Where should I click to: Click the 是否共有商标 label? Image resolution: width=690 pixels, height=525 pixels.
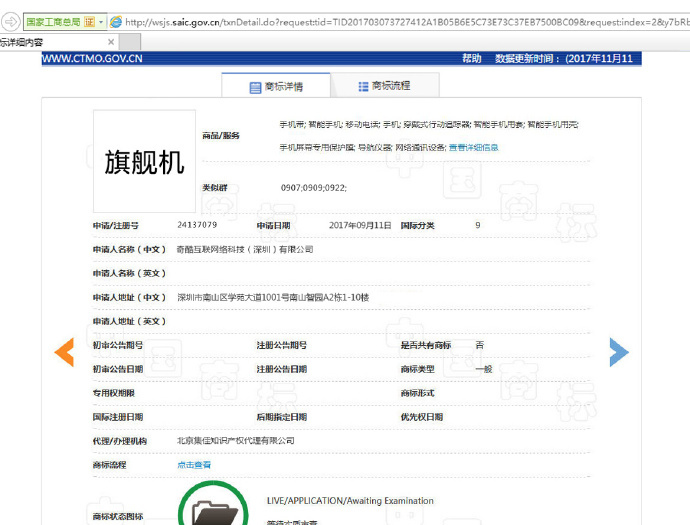coord(426,345)
